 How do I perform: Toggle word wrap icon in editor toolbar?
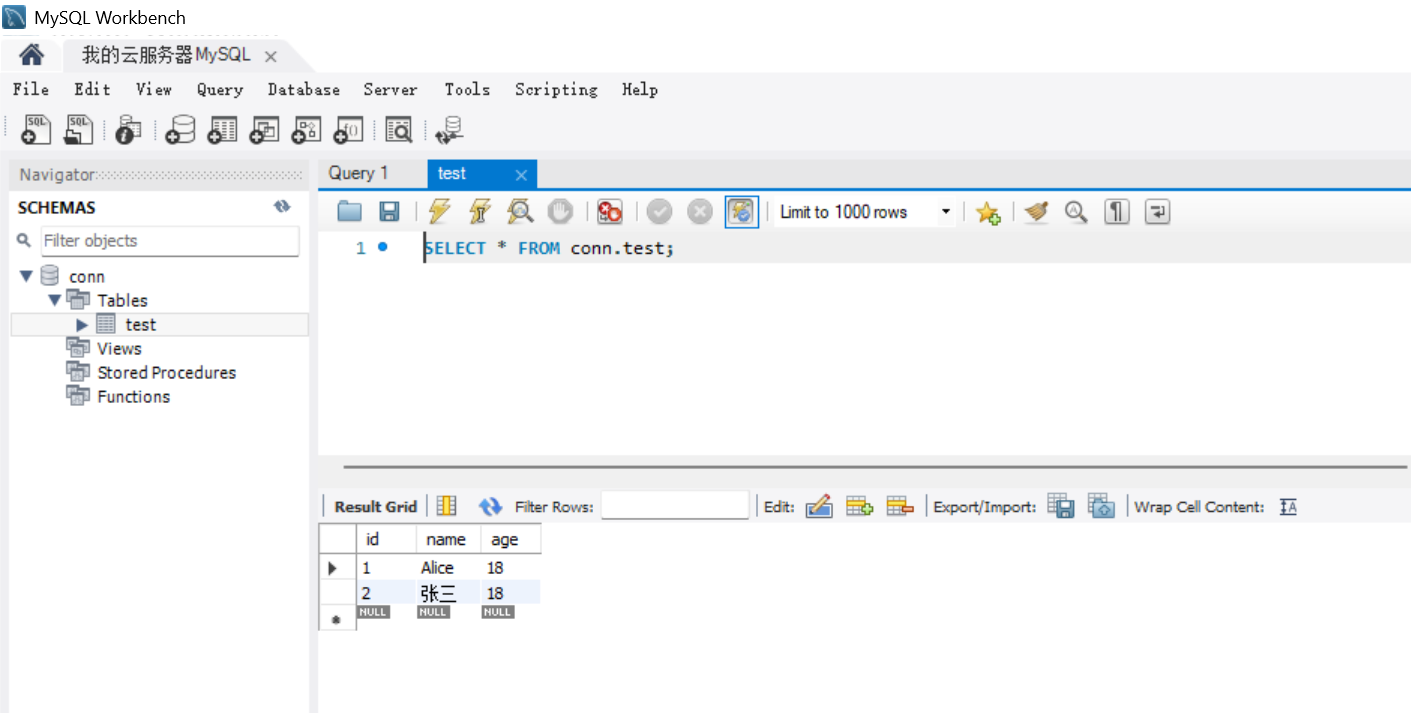(x=1158, y=211)
